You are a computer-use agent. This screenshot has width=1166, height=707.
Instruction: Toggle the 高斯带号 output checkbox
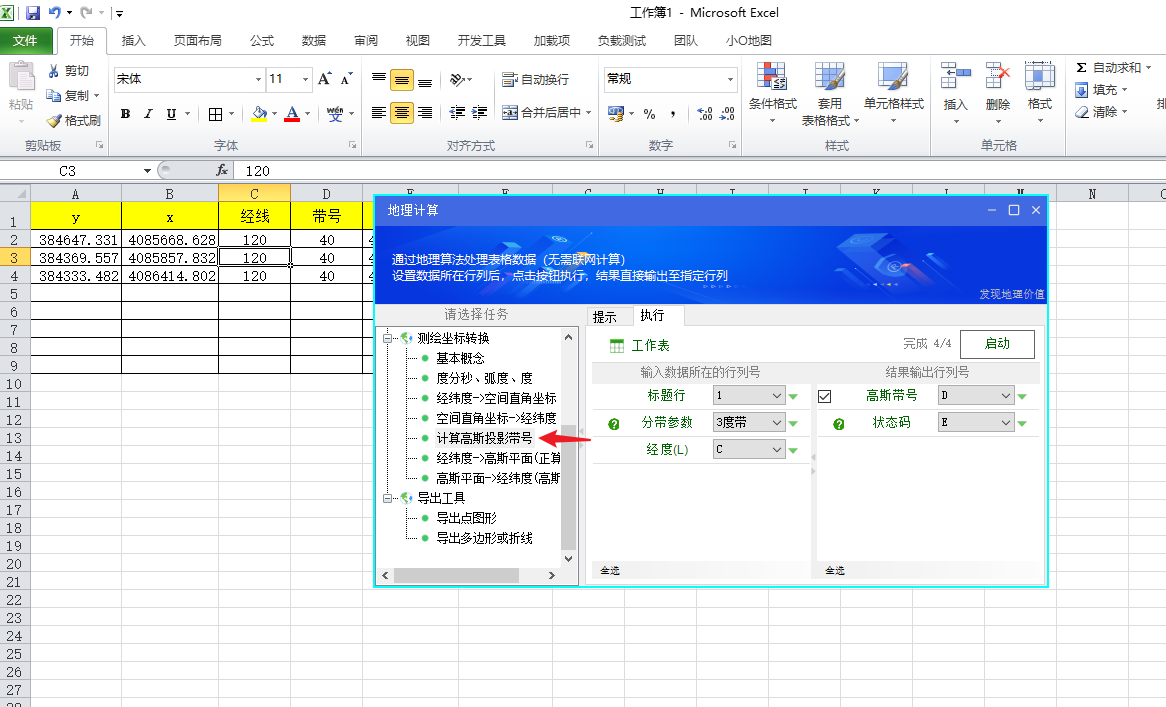point(825,396)
